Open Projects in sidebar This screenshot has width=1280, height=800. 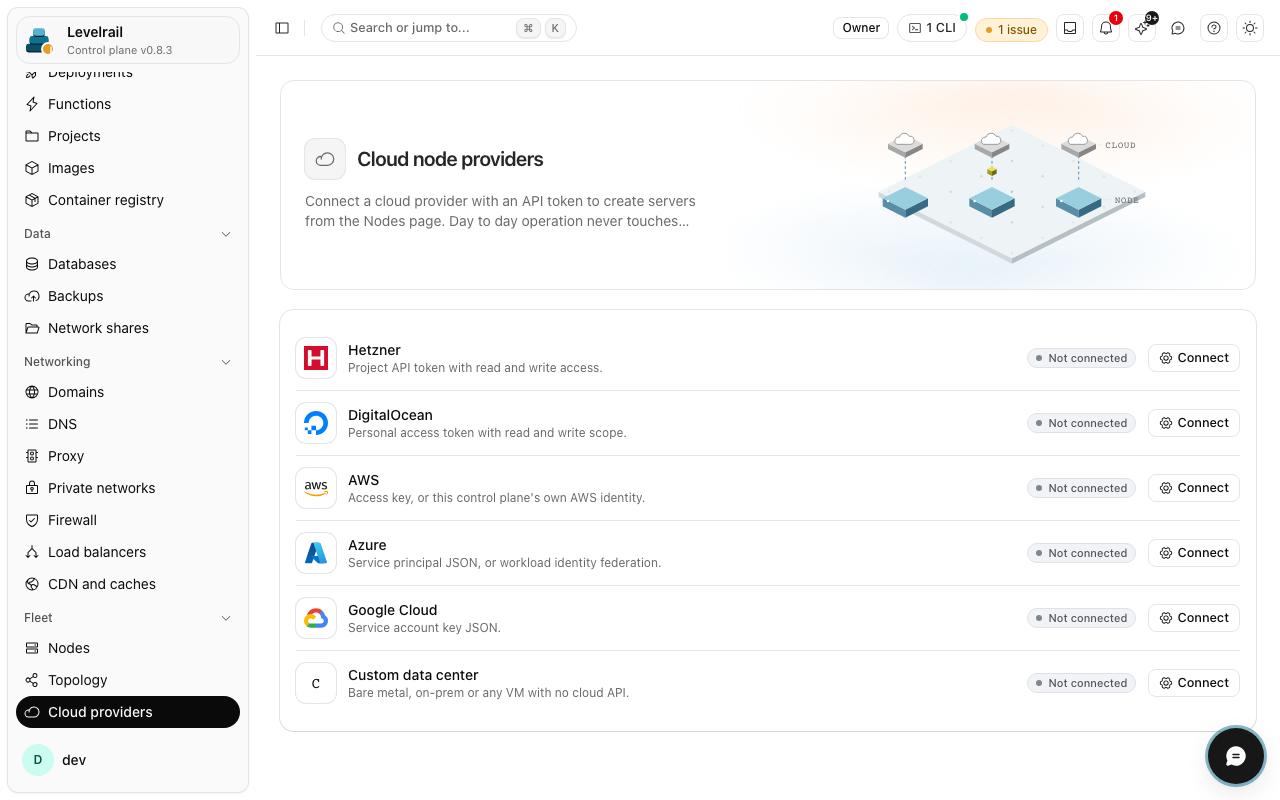pos(128,136)
